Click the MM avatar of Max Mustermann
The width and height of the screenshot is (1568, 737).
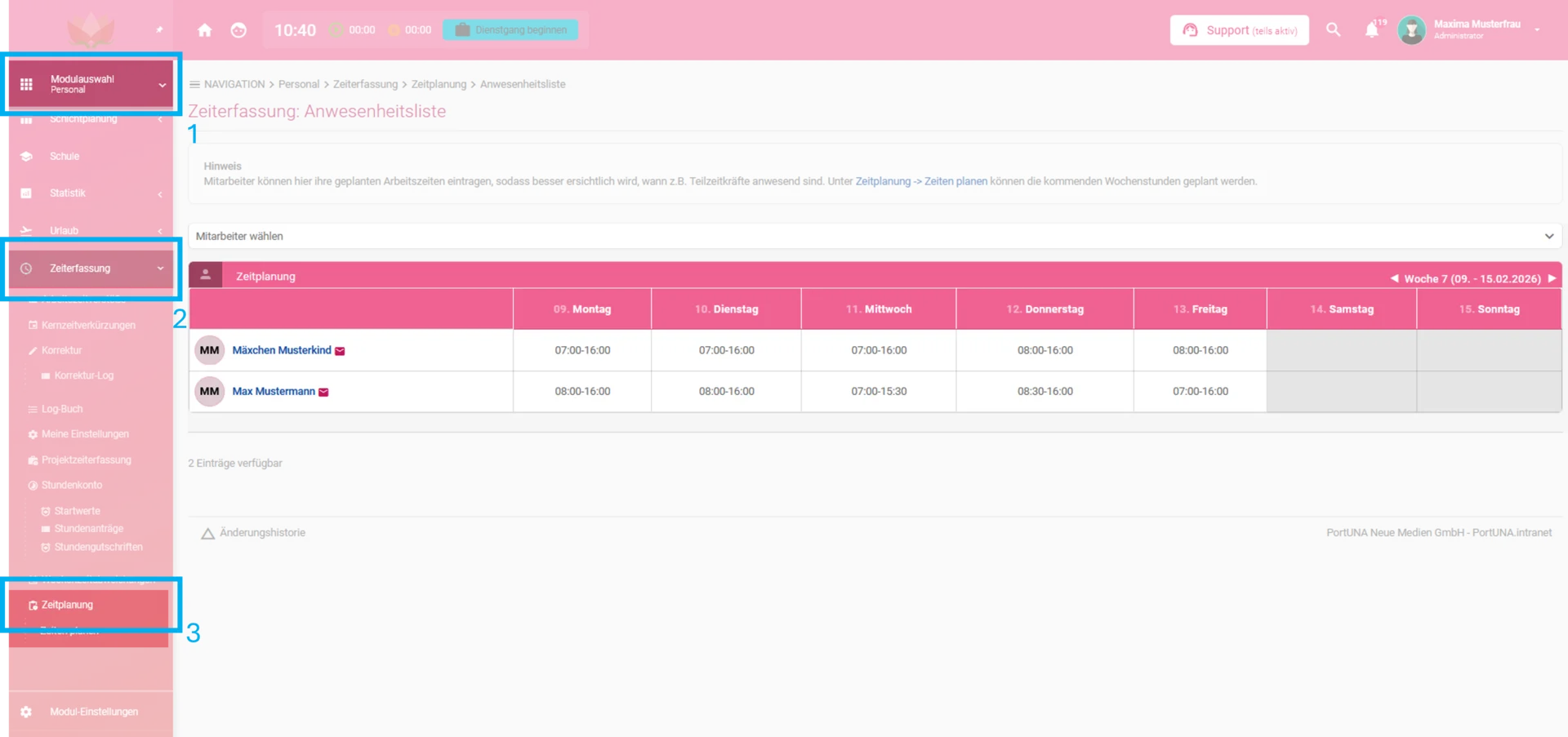tap(209, 391)
